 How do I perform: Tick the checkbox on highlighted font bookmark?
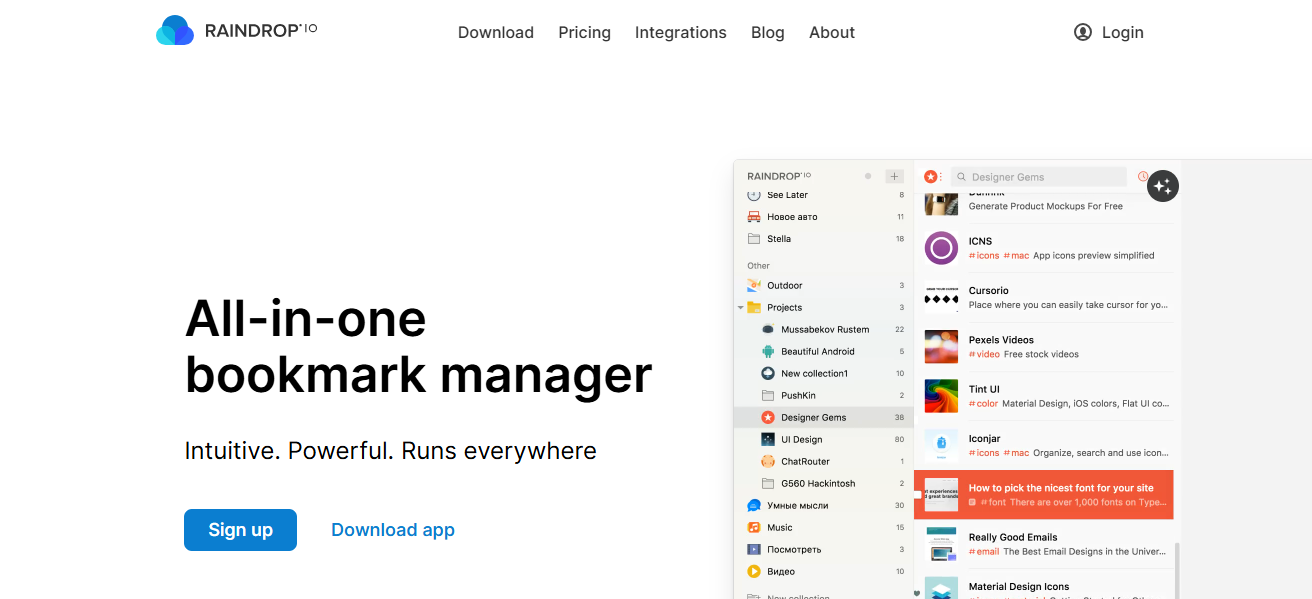918,495
